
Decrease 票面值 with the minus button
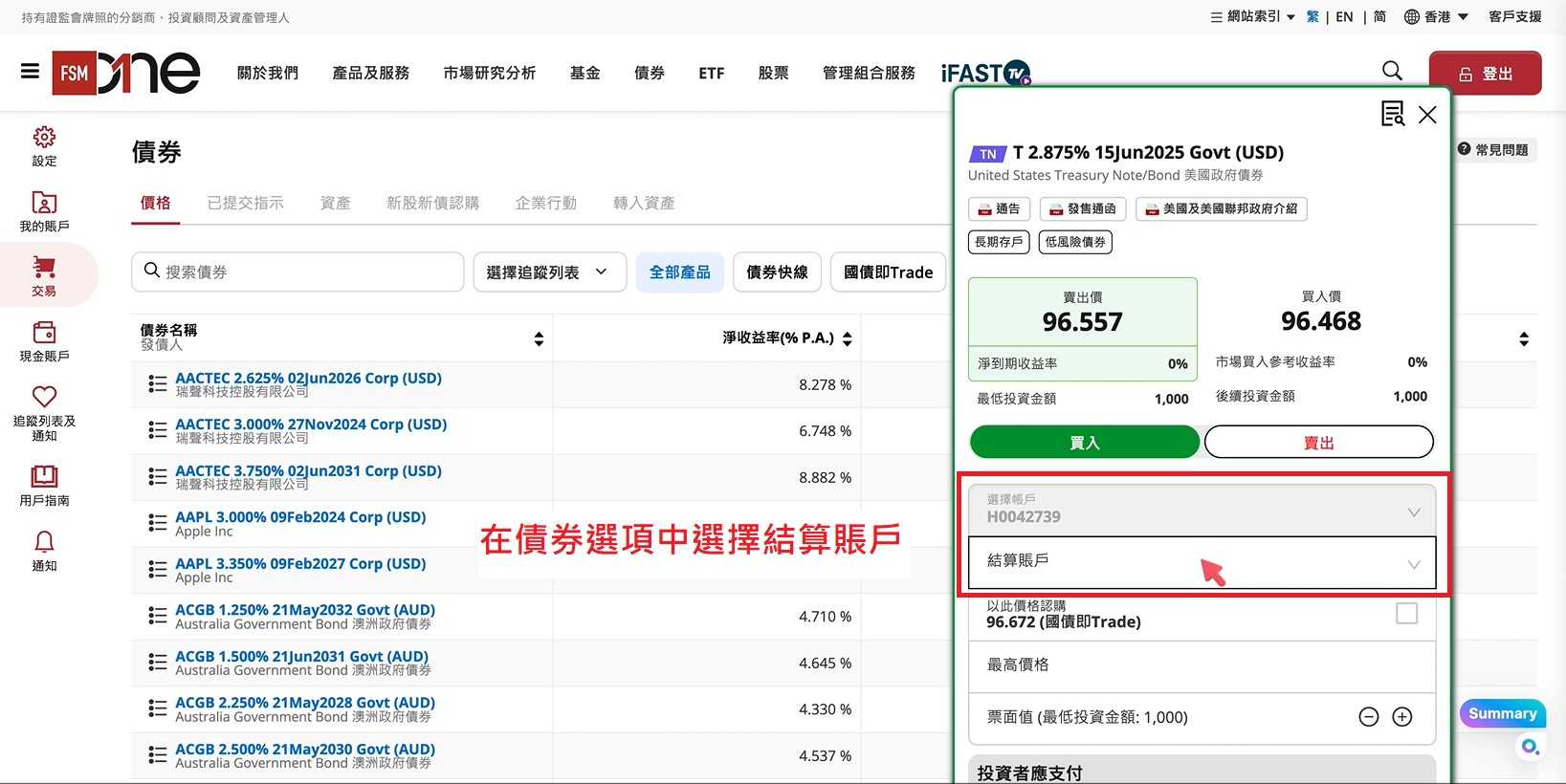click(1369, 717)
